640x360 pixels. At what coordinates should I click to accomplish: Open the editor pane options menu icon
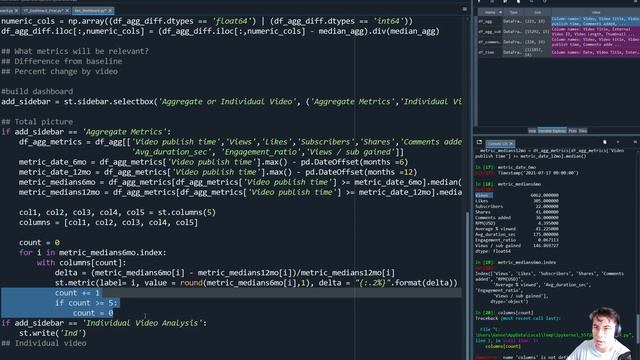[464, 9]
